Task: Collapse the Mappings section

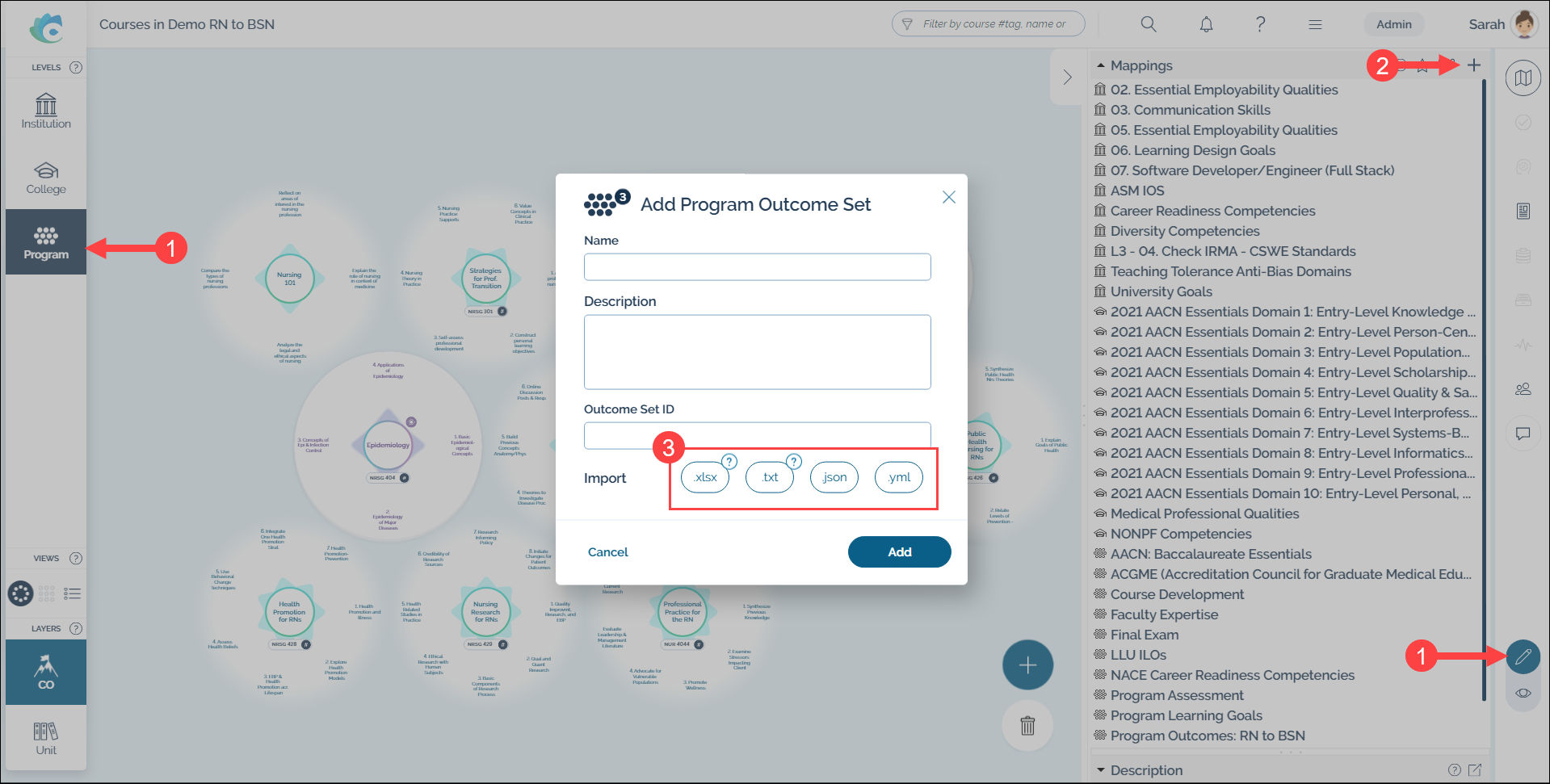Action: pyautogui.click(x=1101, y=65)
